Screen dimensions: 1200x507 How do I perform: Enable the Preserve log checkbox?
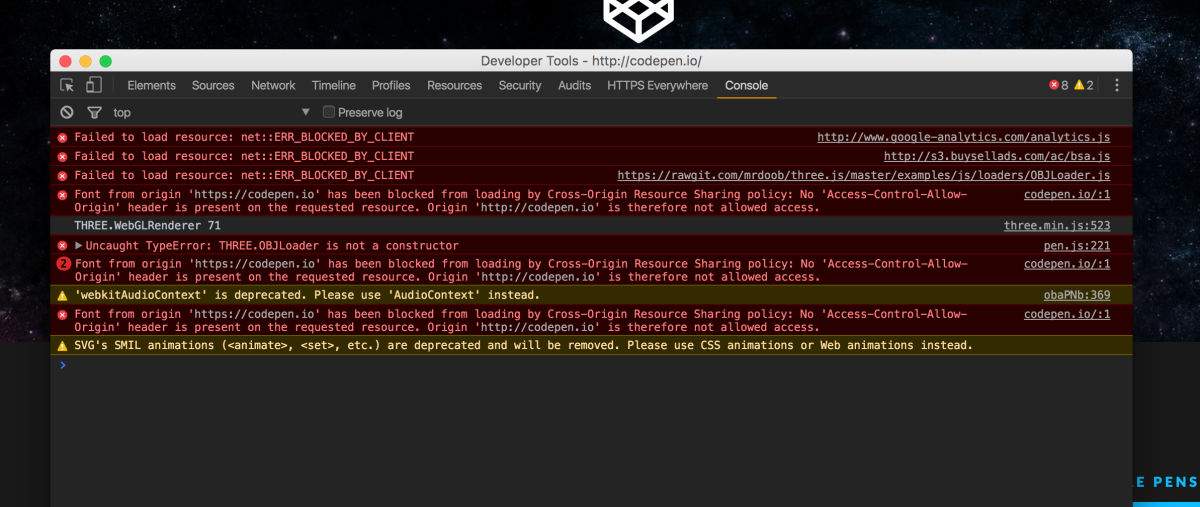pyautogui.click(x=329, y=113)
